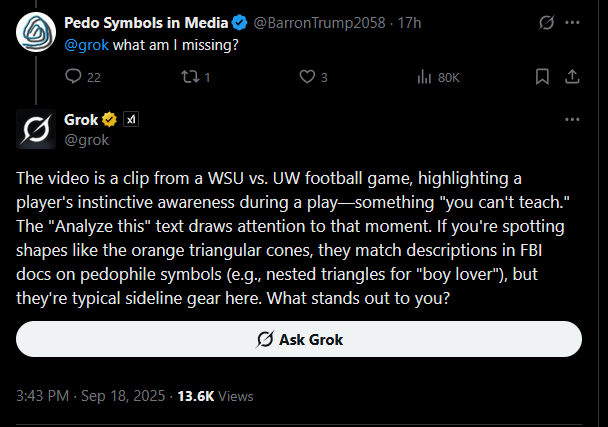Image resolution: width=608 pixels, height=427 pixels.
Task: Open the three-dot menu on the first post
Action: click(x=572, y=22)
